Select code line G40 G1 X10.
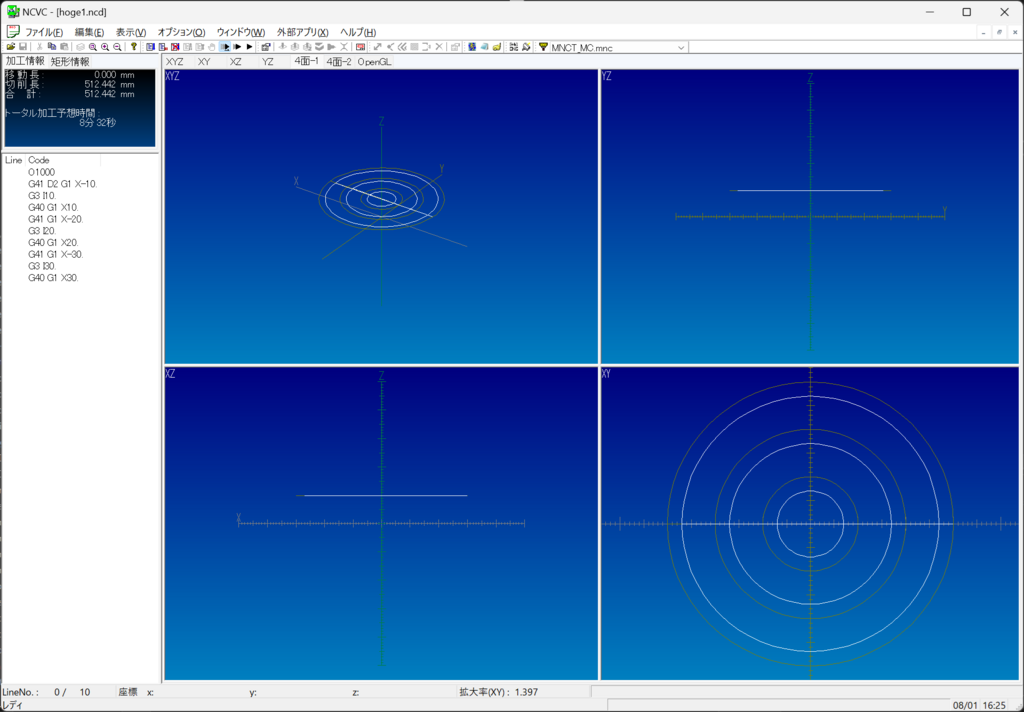This screenshot has width=1024, height=712. [x=54, y=208]
